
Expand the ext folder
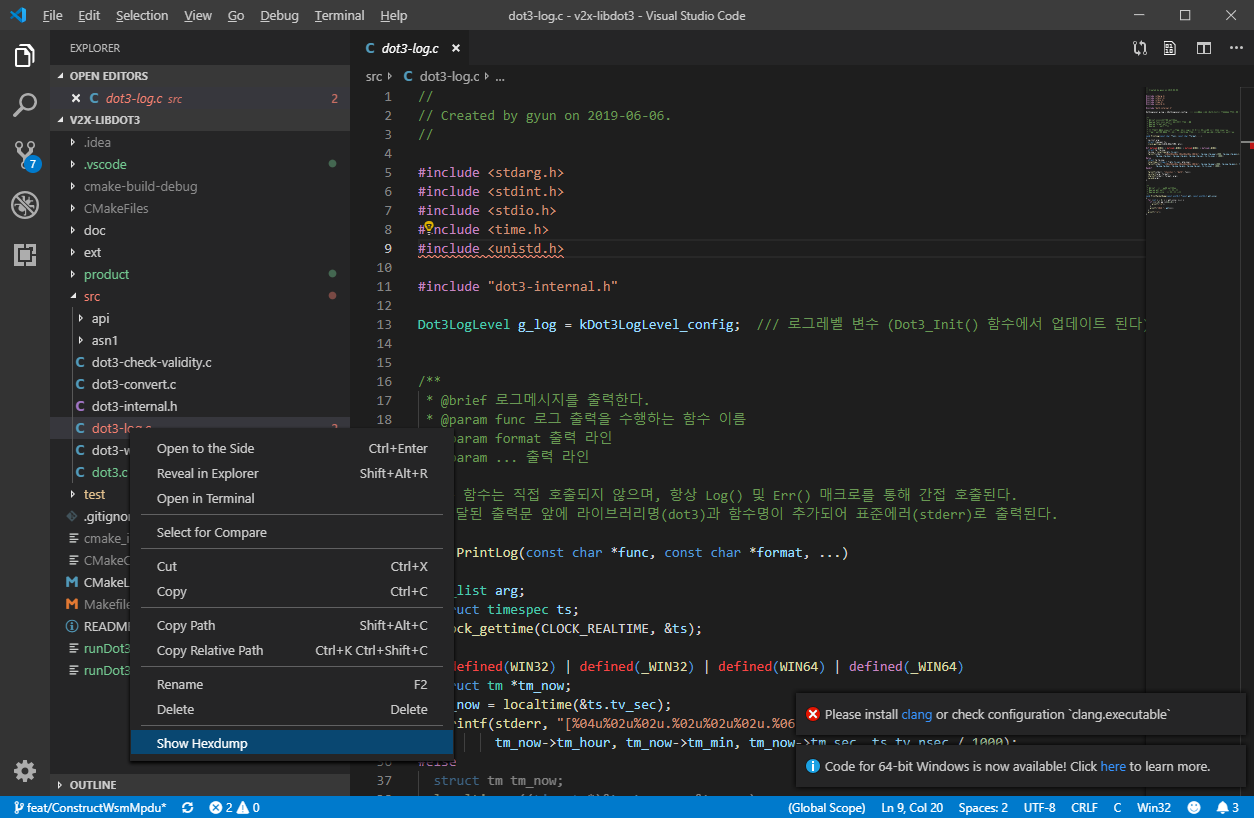200,252
